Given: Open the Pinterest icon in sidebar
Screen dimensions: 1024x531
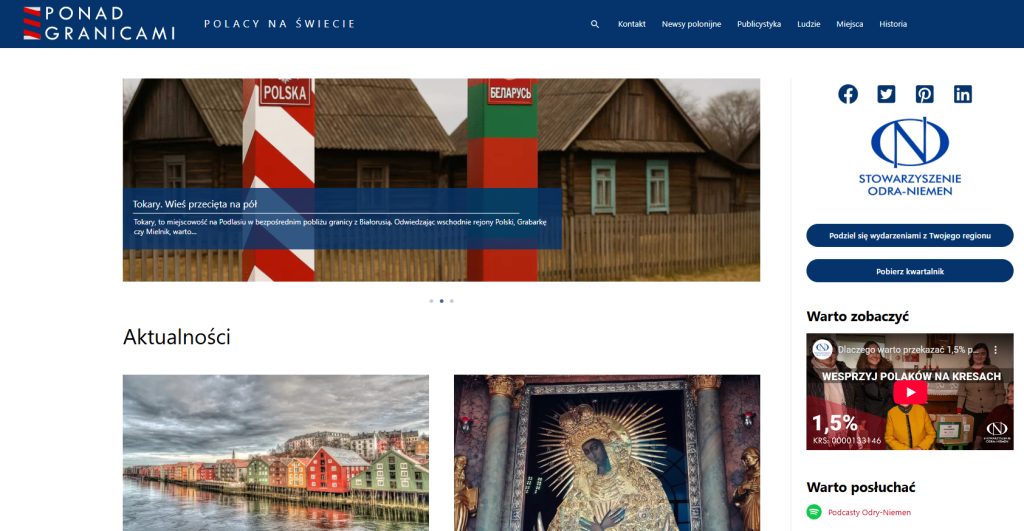Looking at the screenshot, I should tap(924, 94).
